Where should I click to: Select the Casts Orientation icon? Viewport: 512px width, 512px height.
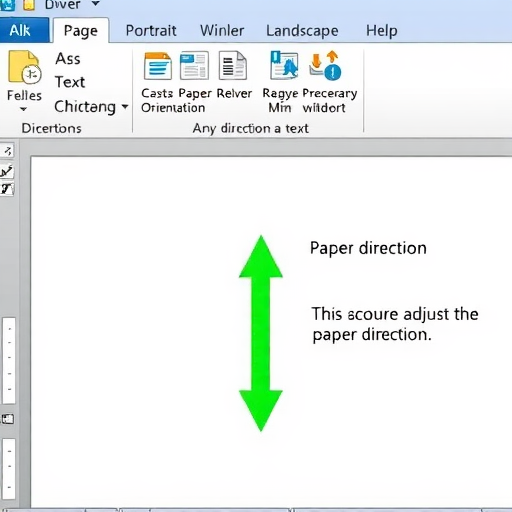[x=158, y=66]
